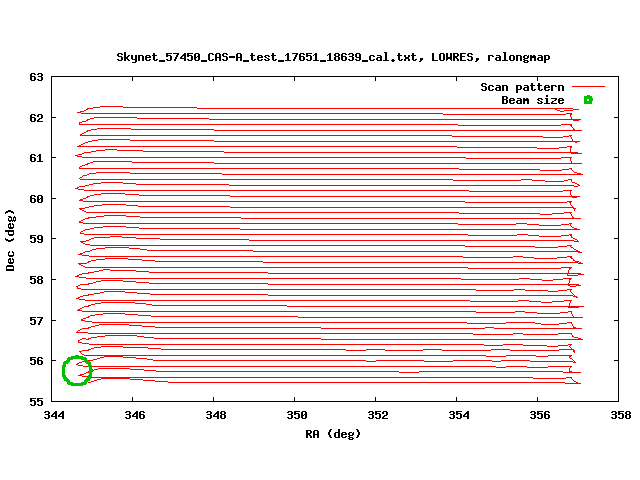
Task: Select the 'Scan pattern' legend label
Action: pos(522,87)
